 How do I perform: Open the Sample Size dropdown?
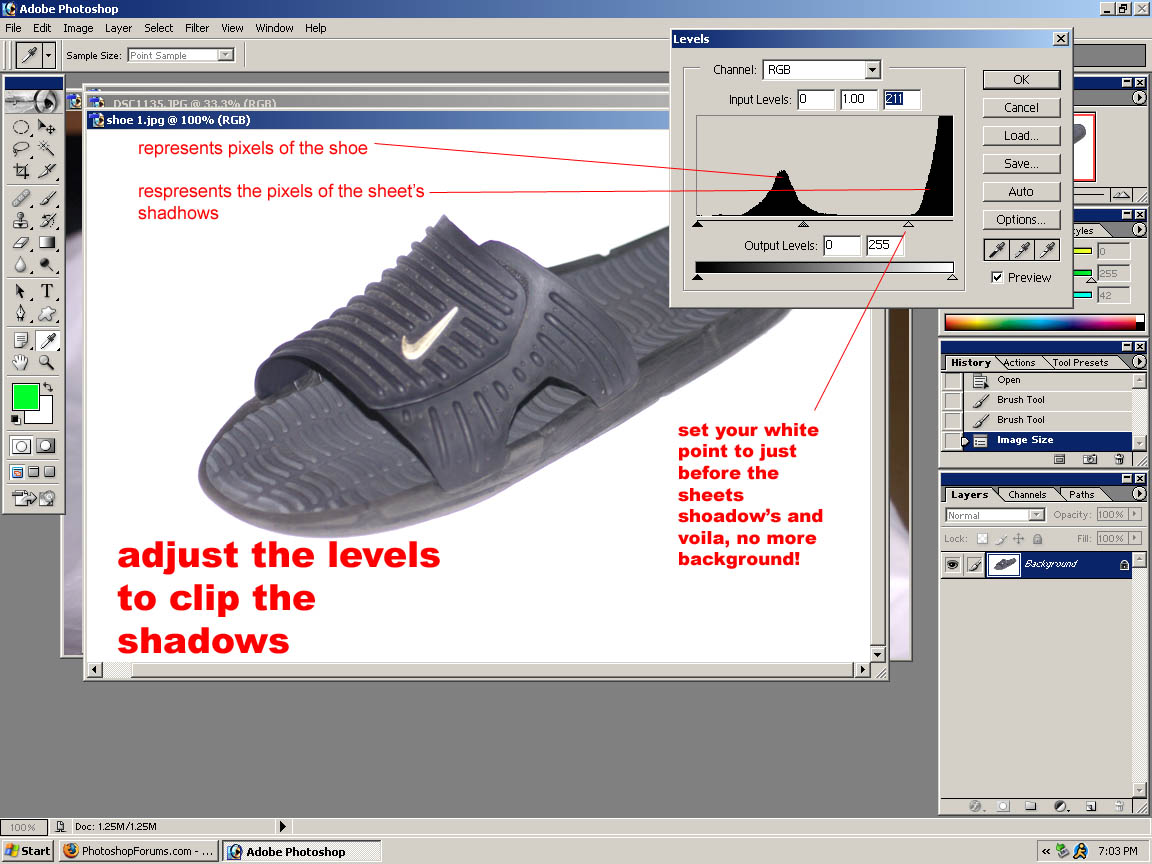coord(225,56)
